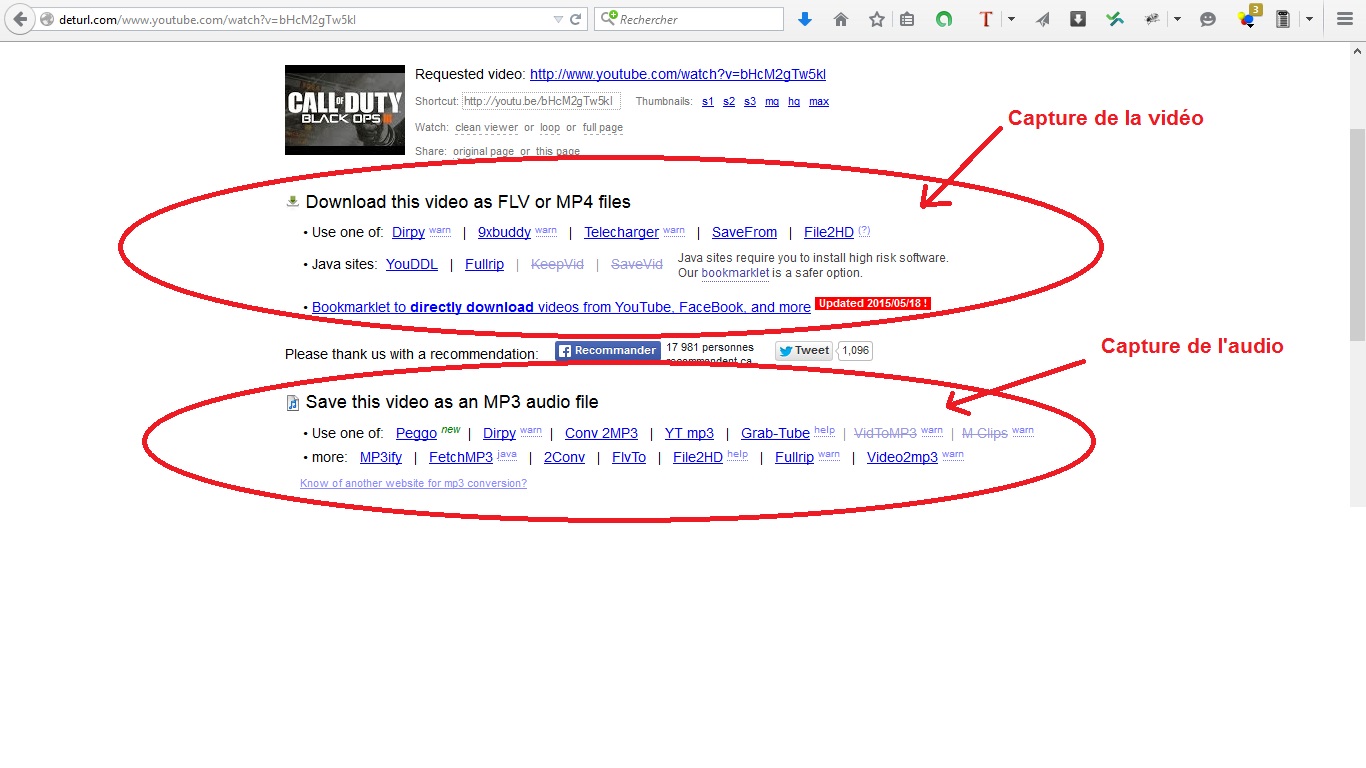Screen dimensions: 1366x768
Task: Open the max thumbnail link
Action: pyautogui.click(x=819, y=102)
